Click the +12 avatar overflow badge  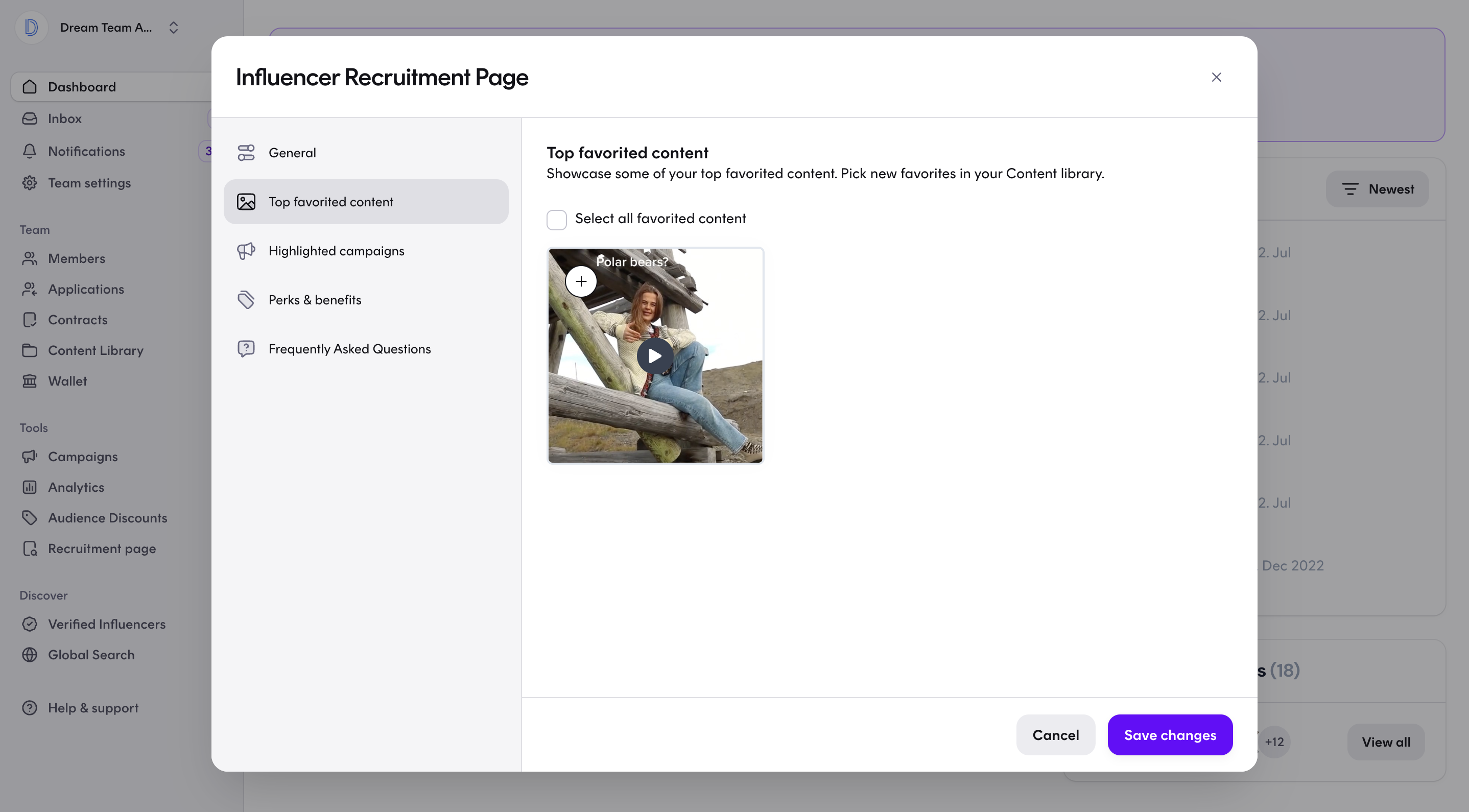1274,742
